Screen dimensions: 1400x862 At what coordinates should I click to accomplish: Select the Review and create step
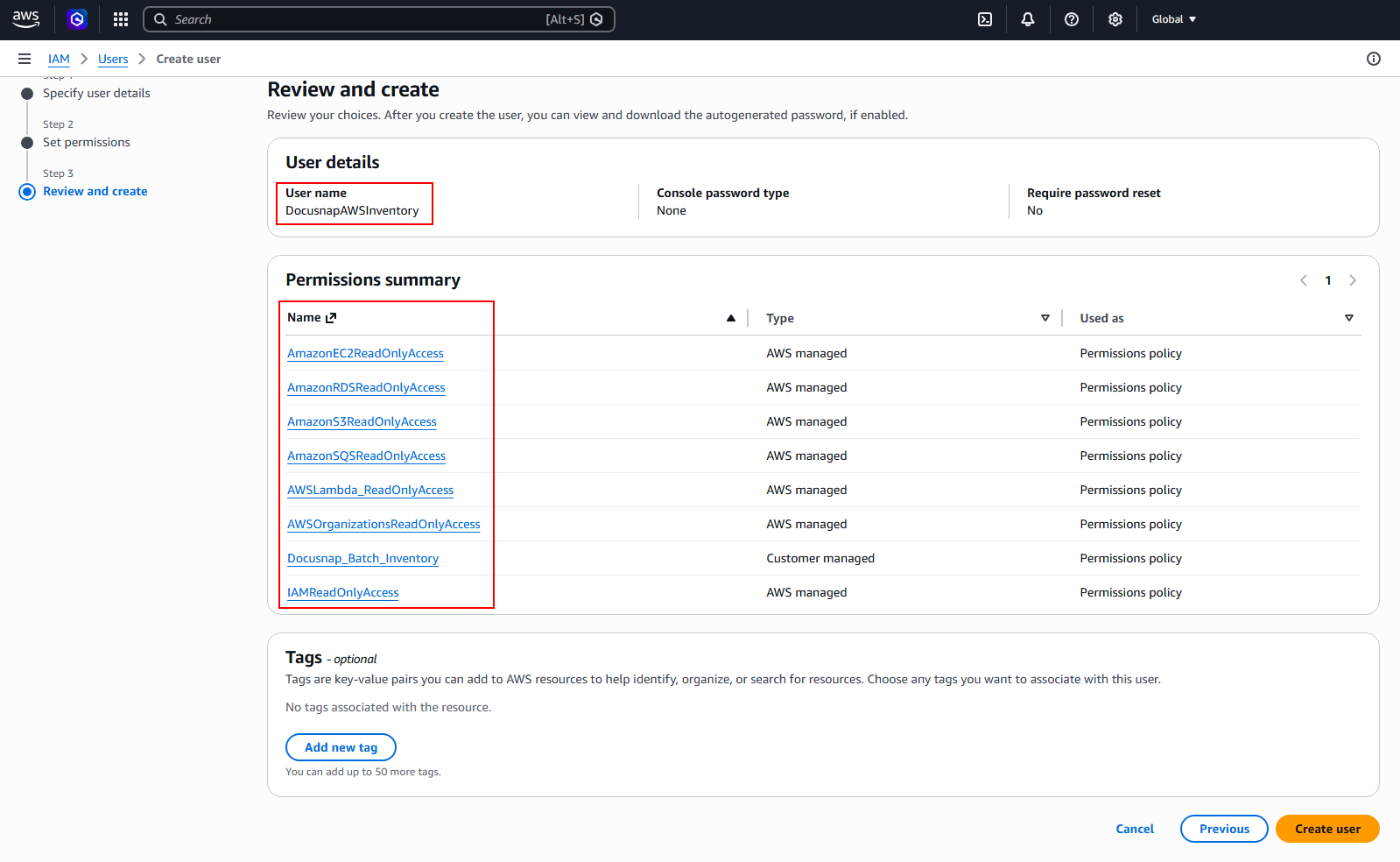pyautogui.click(x=95, y=191)
